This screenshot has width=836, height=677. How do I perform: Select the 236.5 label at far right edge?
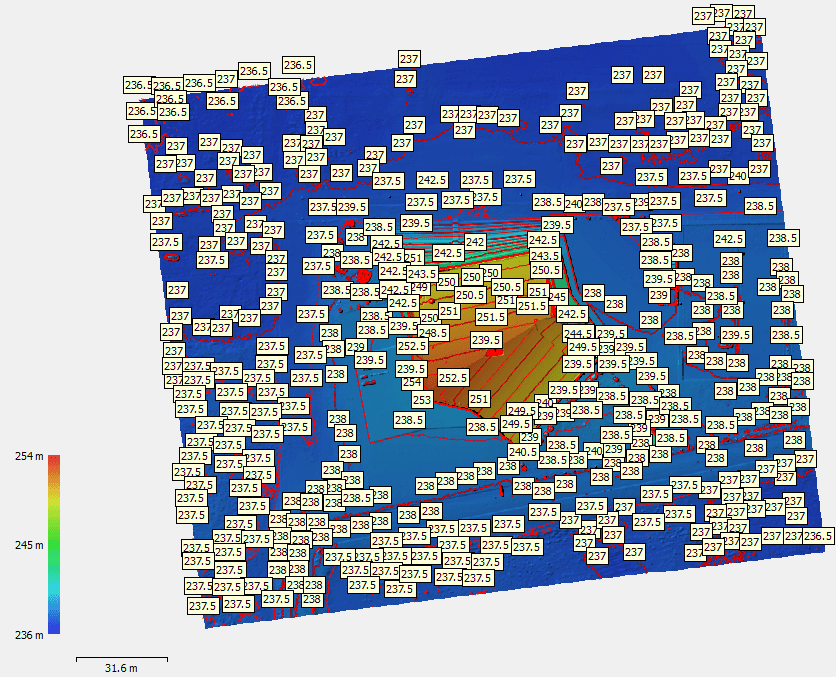pos(818,537)
